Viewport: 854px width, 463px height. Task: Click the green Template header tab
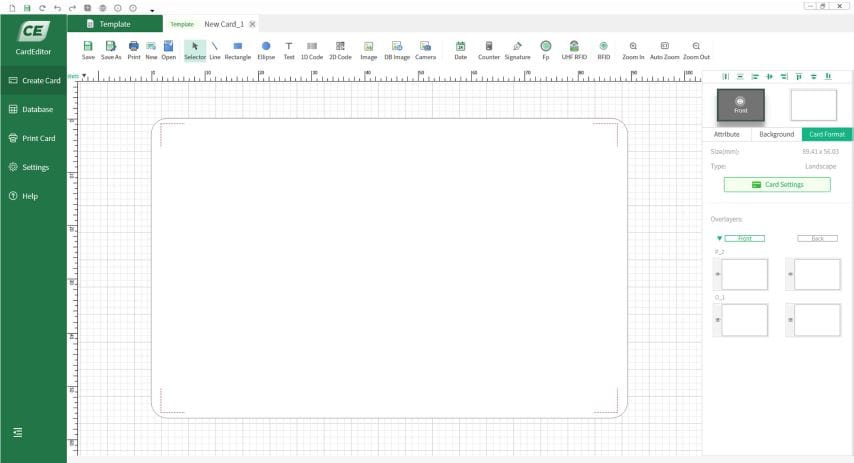tap(115, 24)
